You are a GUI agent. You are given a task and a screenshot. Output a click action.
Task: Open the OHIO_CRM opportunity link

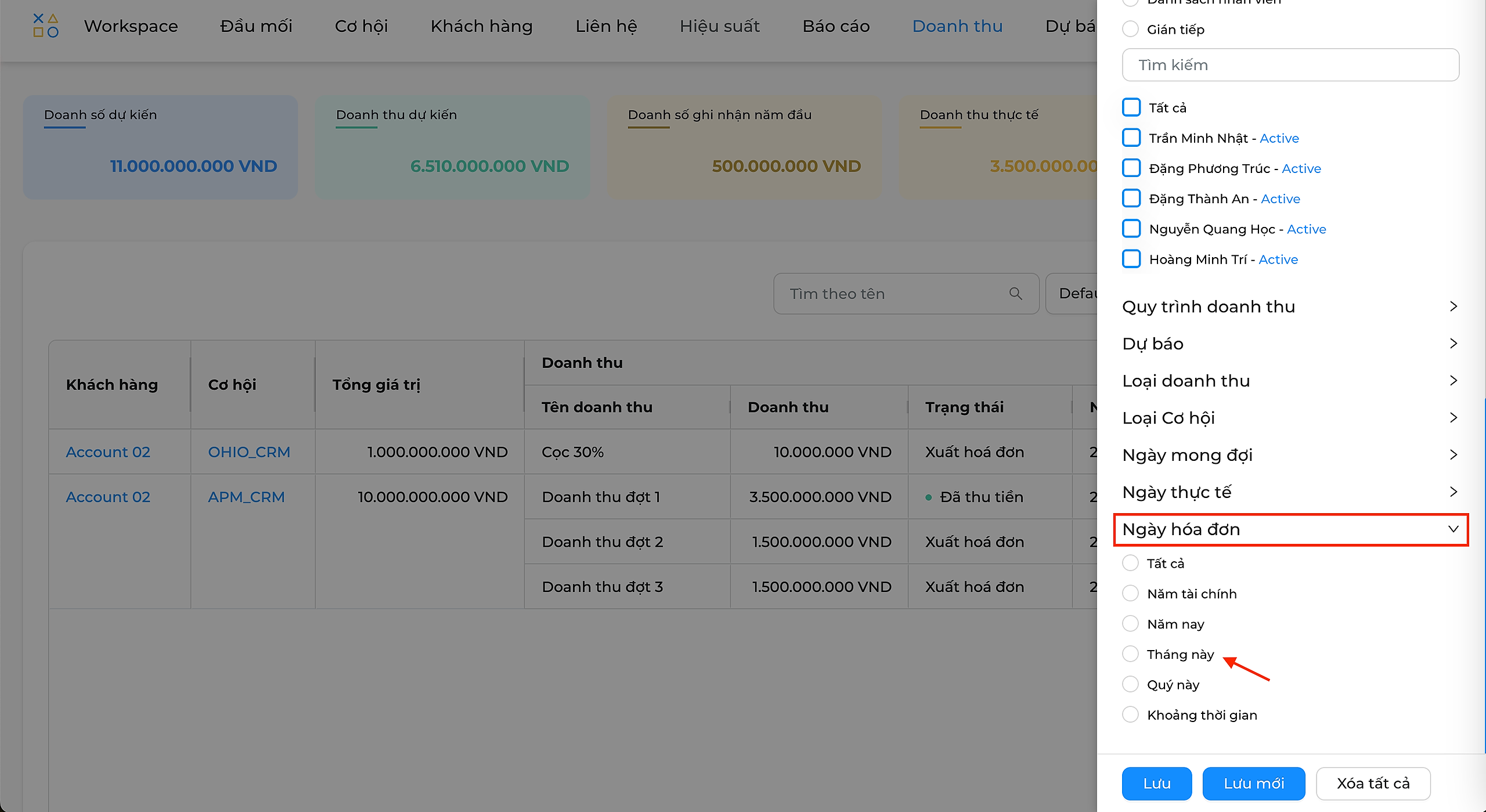(249, 452)
